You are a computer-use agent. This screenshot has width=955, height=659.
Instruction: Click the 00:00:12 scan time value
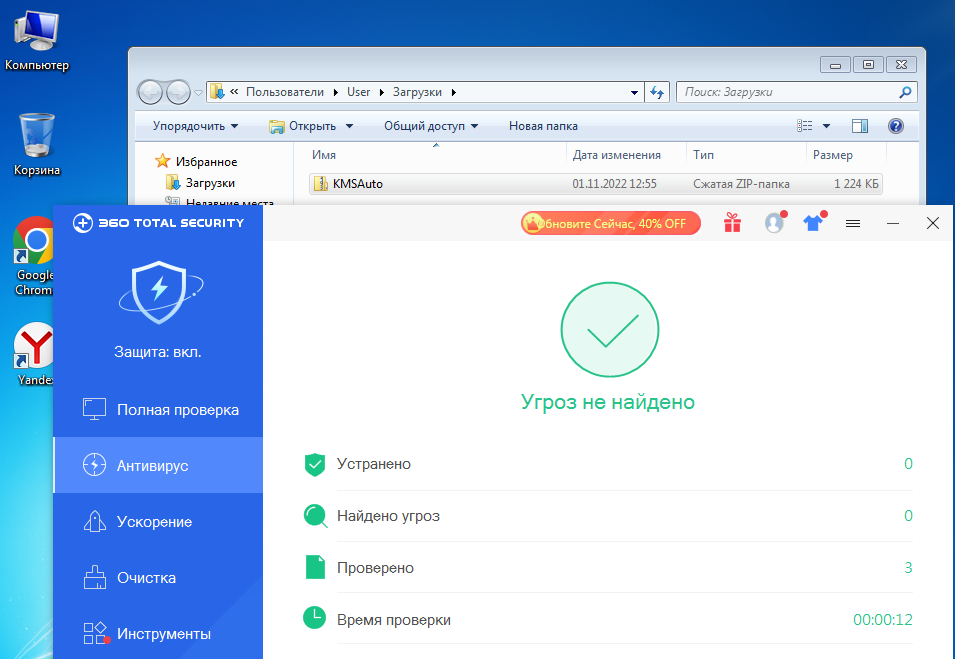[x=883, y=620]
